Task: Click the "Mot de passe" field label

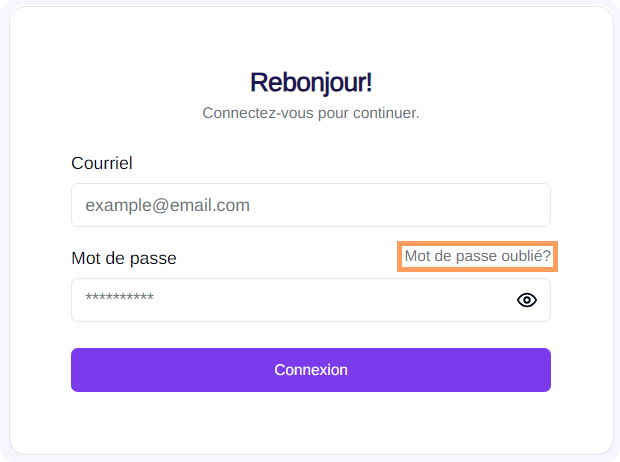Action: coord(124,258)
